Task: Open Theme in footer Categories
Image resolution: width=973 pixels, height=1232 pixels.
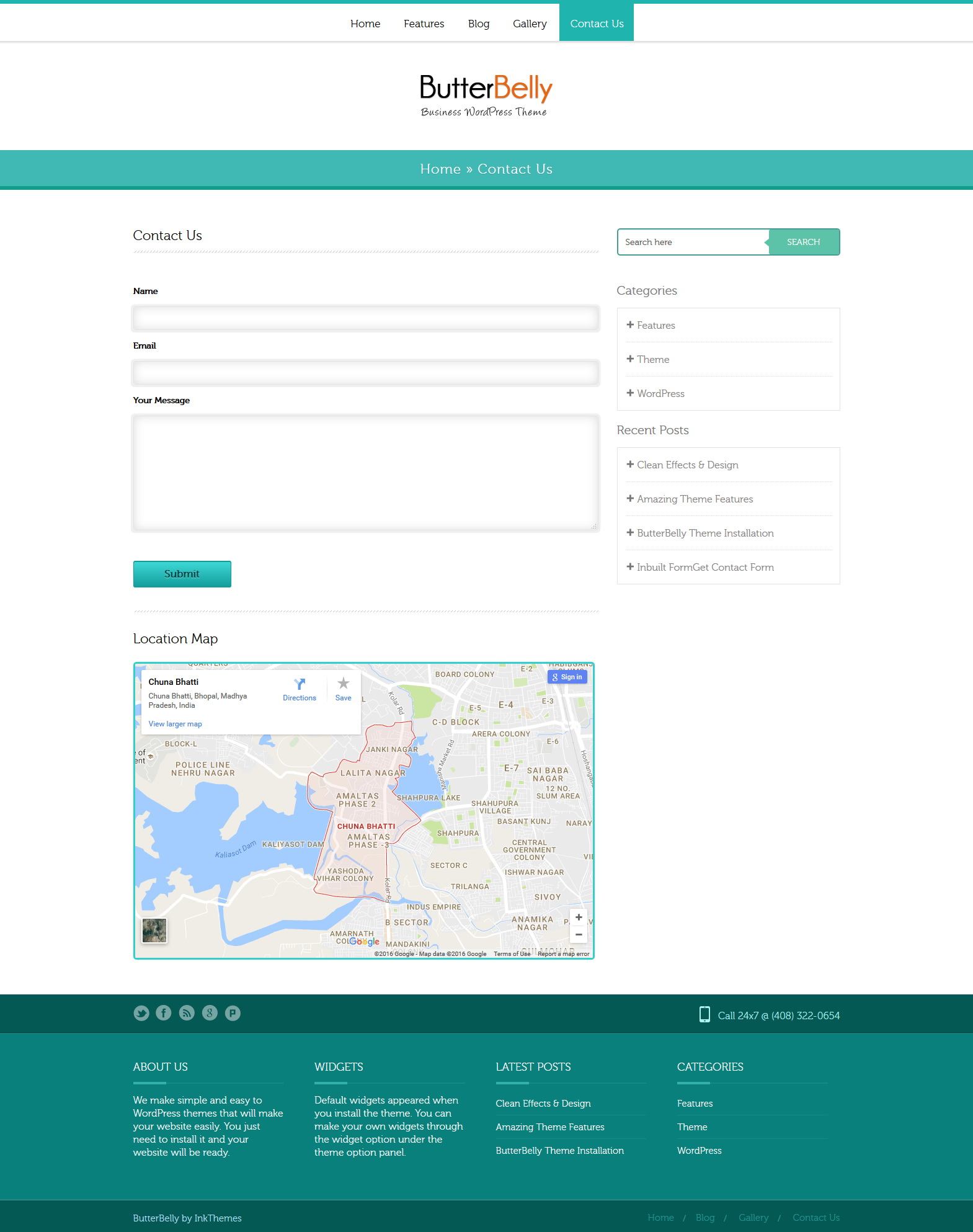Action: click(x=692, y=1127)
